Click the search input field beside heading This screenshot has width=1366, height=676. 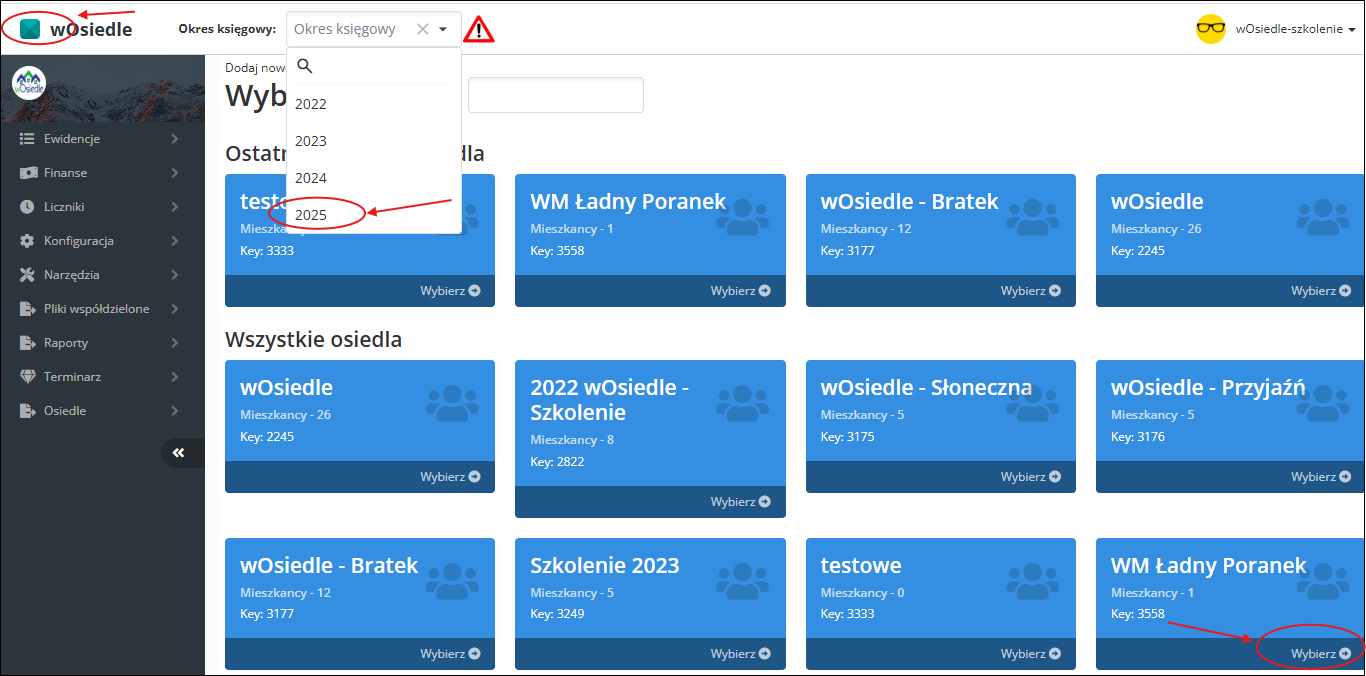(x=555, y=95)
